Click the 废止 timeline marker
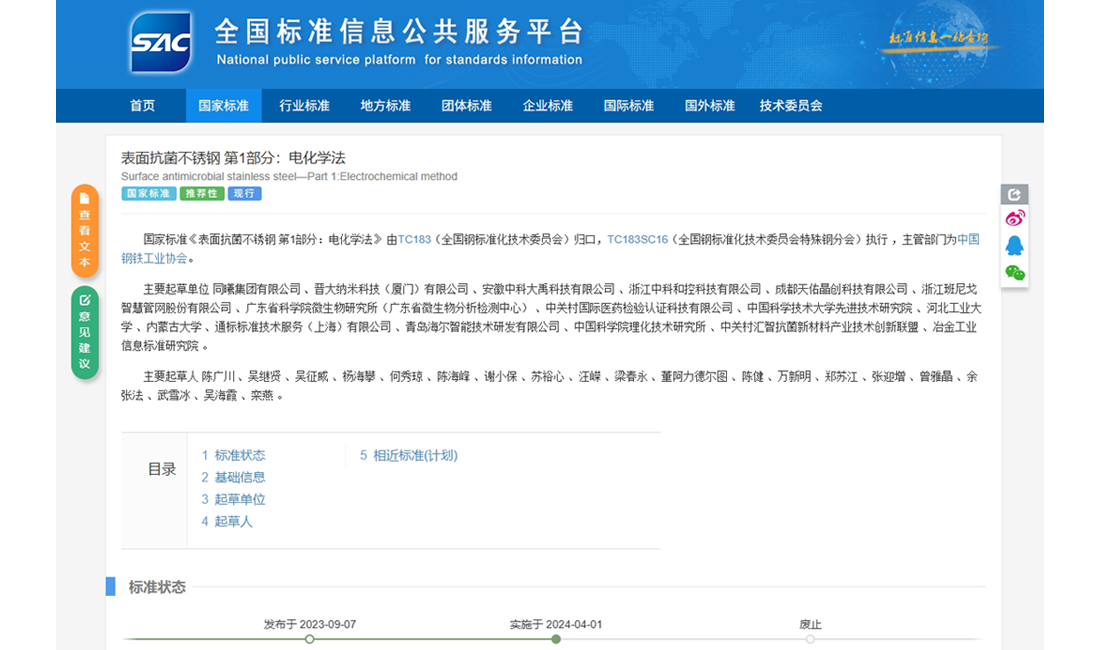Image resolution: width=1100 pixels, height=650 pixels. click(810, 639)
